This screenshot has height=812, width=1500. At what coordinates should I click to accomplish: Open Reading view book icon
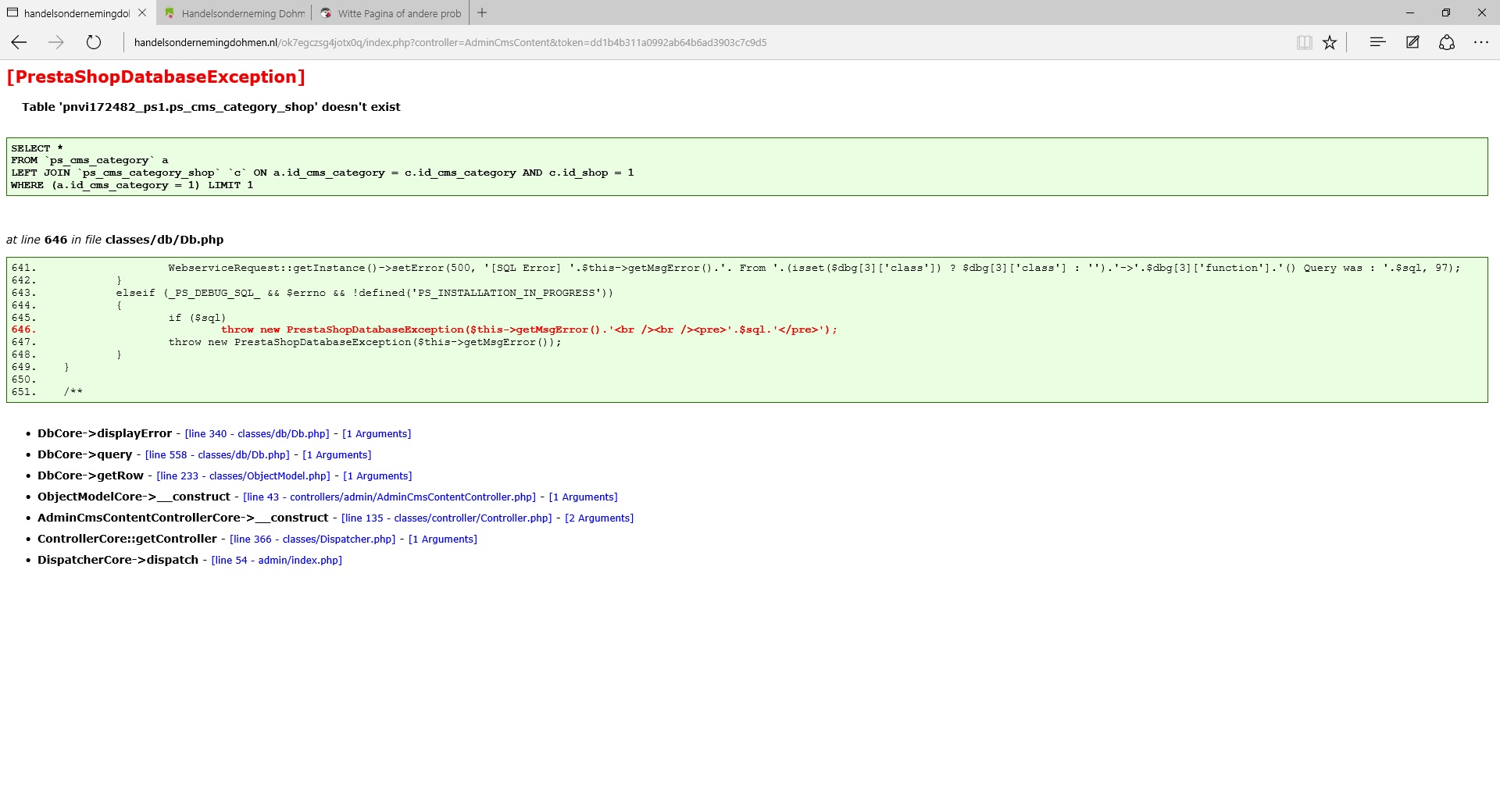click(x=1304, y=42)
